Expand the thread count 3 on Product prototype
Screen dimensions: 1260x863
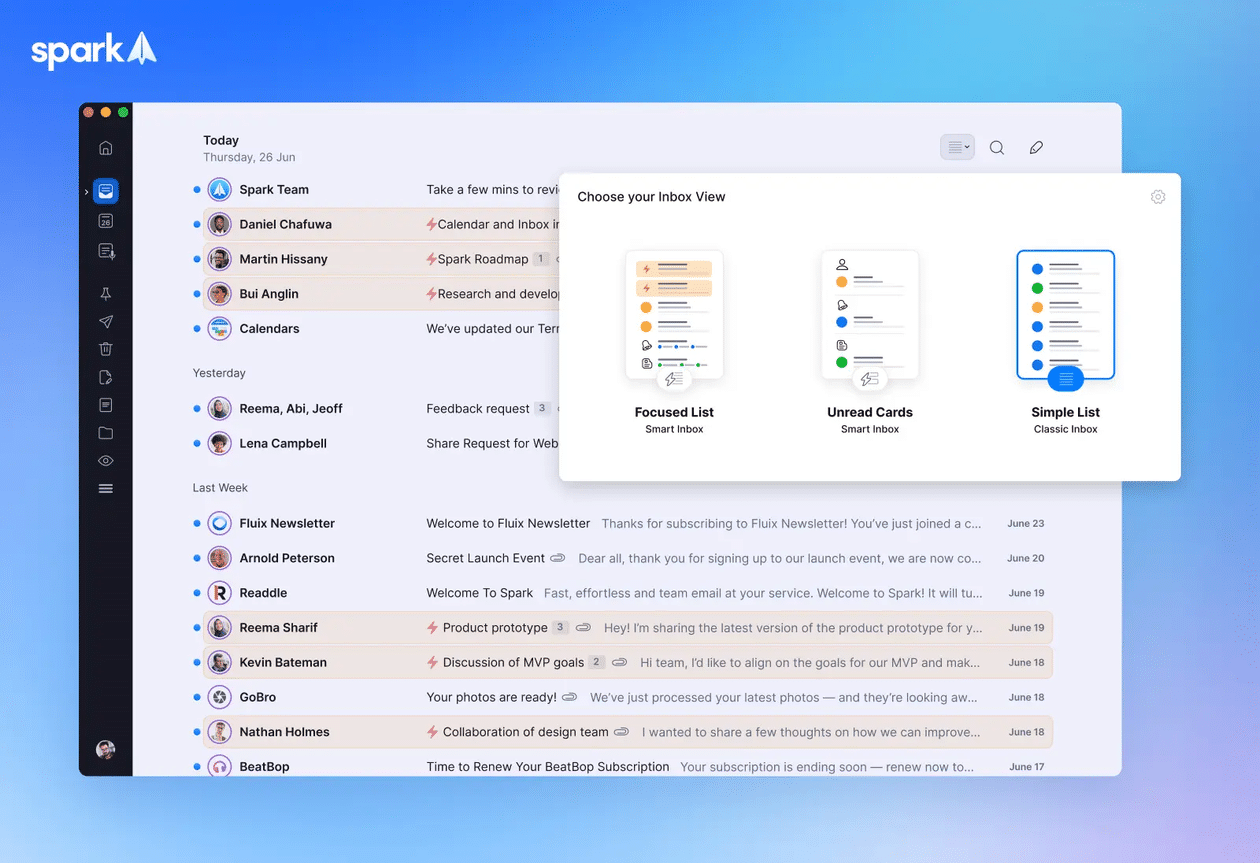tap(560, 628)
